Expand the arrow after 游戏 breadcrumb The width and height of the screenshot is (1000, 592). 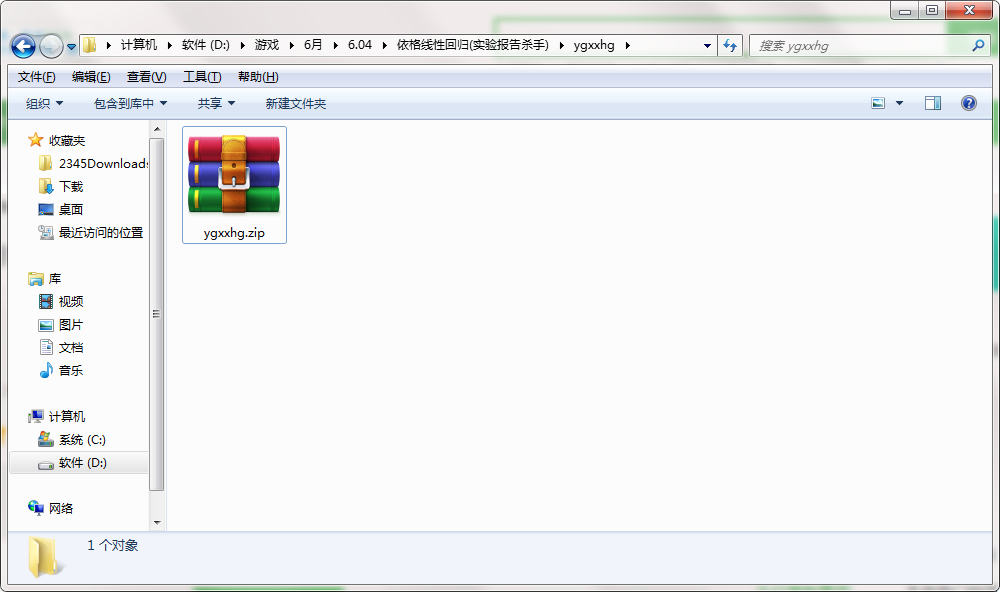tap(291, 45)
